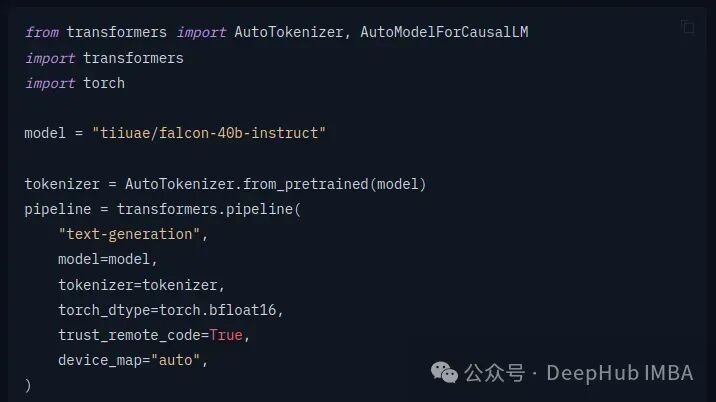
Task: Click the copy code icon
Action: point(687,27)
